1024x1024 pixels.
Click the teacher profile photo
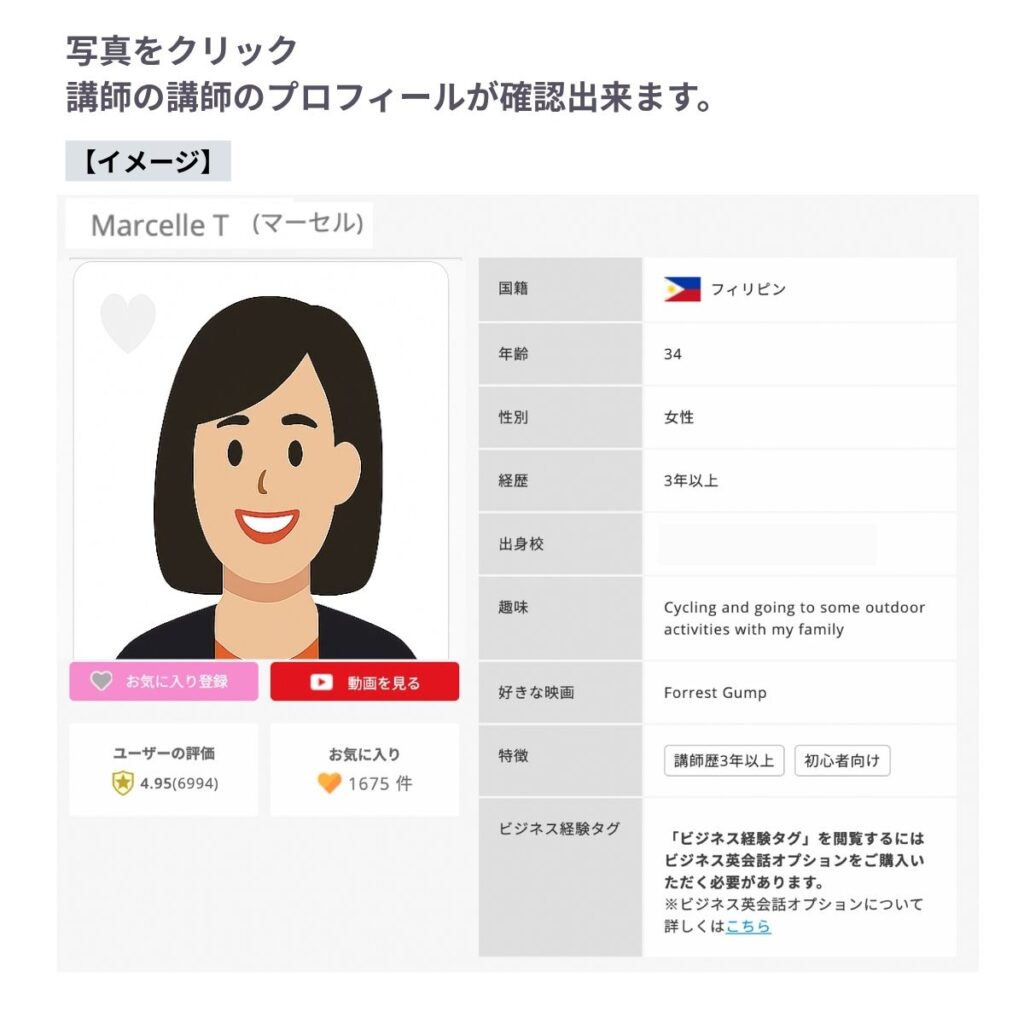[261, 460]
